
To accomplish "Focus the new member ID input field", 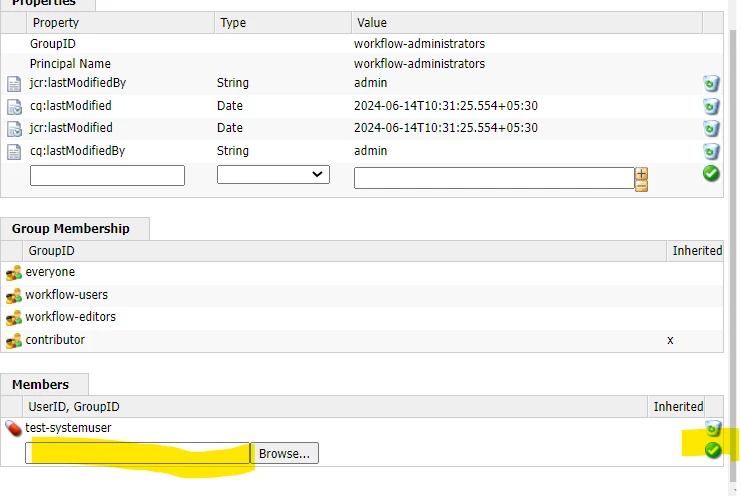I will 138,453.
